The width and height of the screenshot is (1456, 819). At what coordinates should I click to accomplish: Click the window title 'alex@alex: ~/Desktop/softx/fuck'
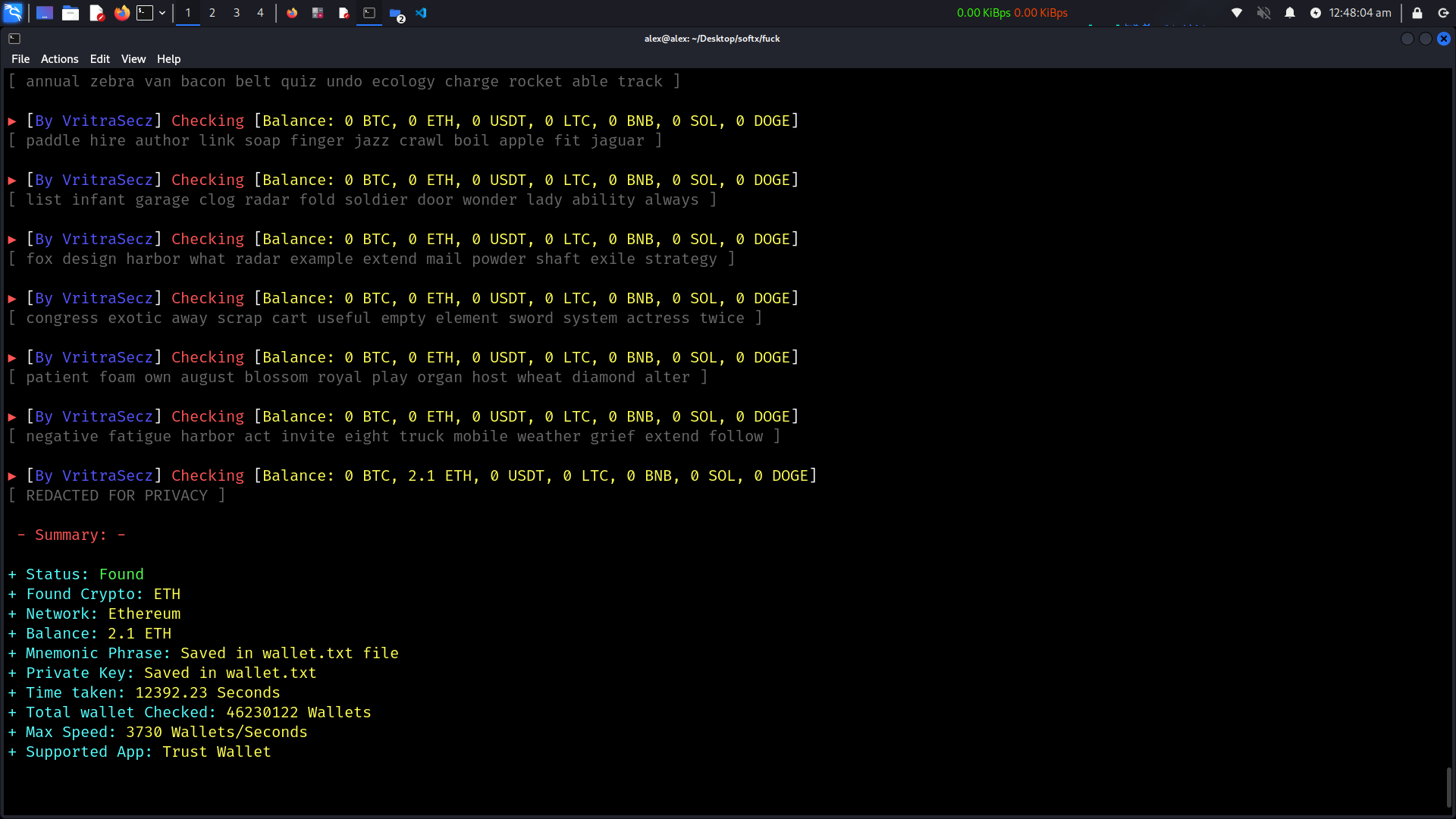[712, 39]
